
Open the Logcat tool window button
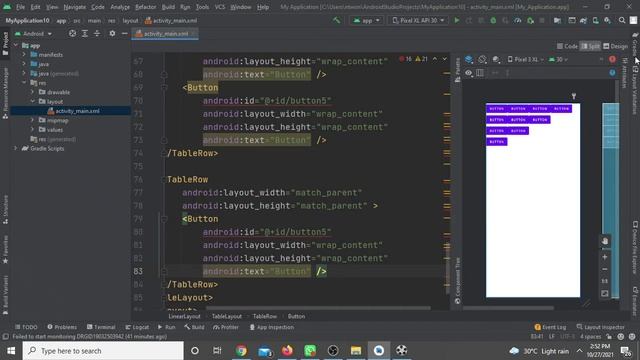tap(137, 327)
